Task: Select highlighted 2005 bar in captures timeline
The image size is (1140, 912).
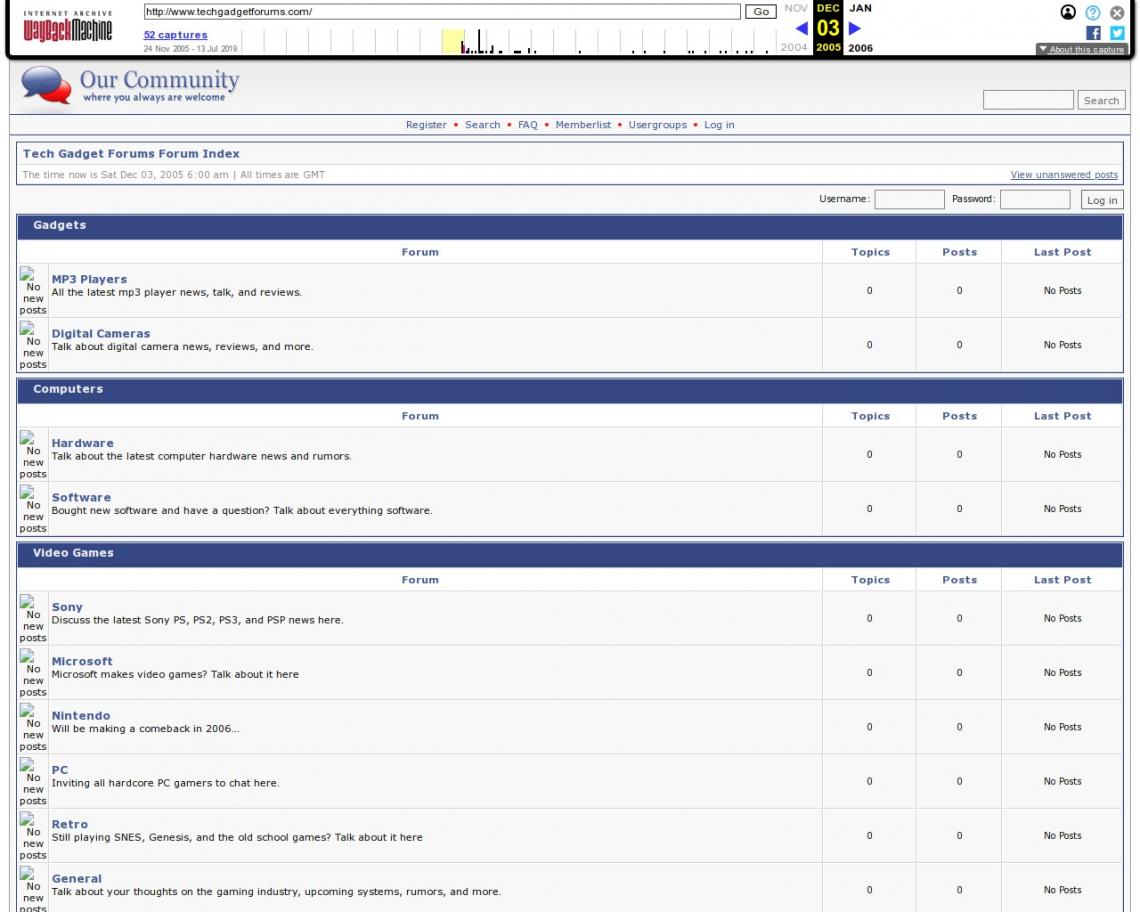Action: [x=453, y=41]
